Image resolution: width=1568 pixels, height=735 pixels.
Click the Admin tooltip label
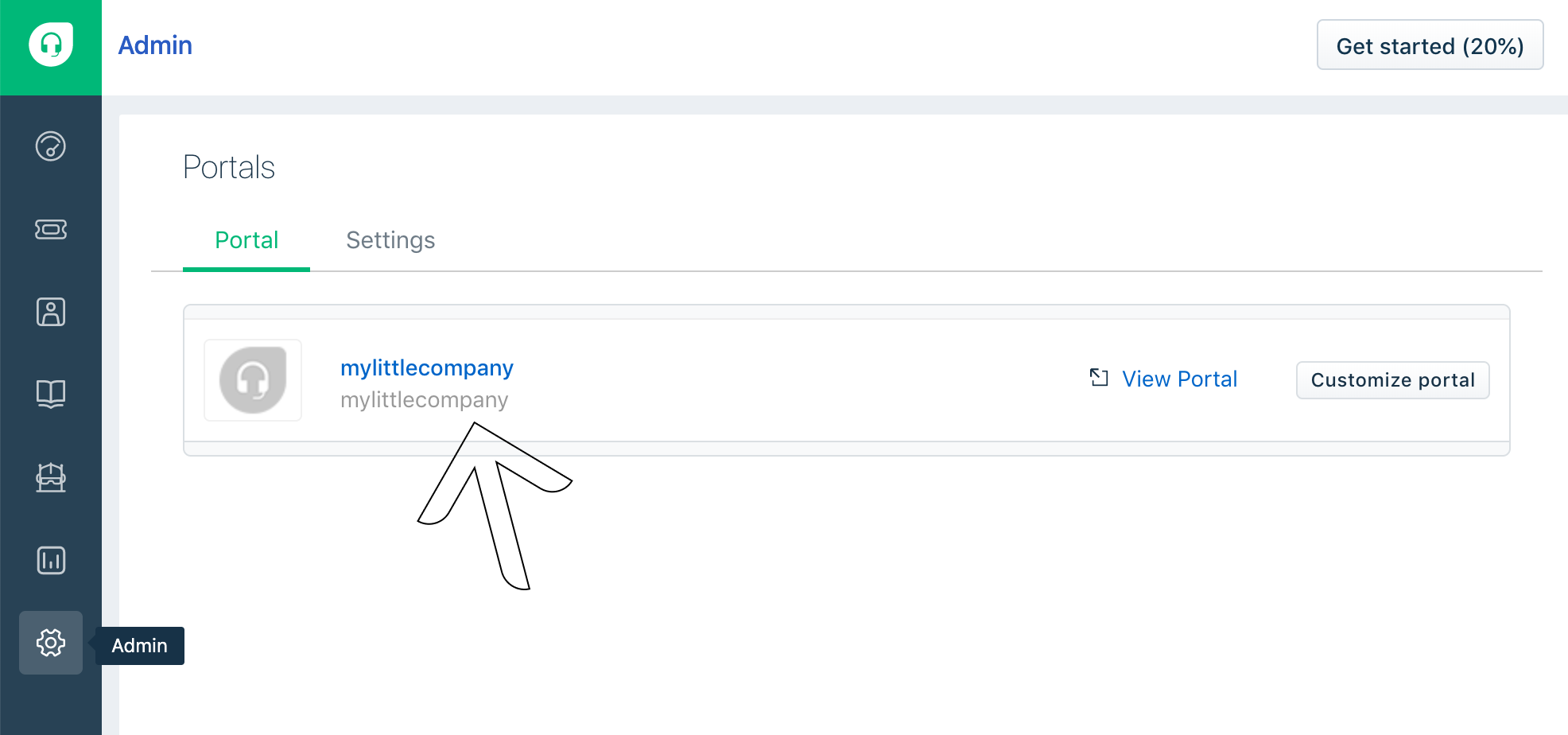(140, 646)
